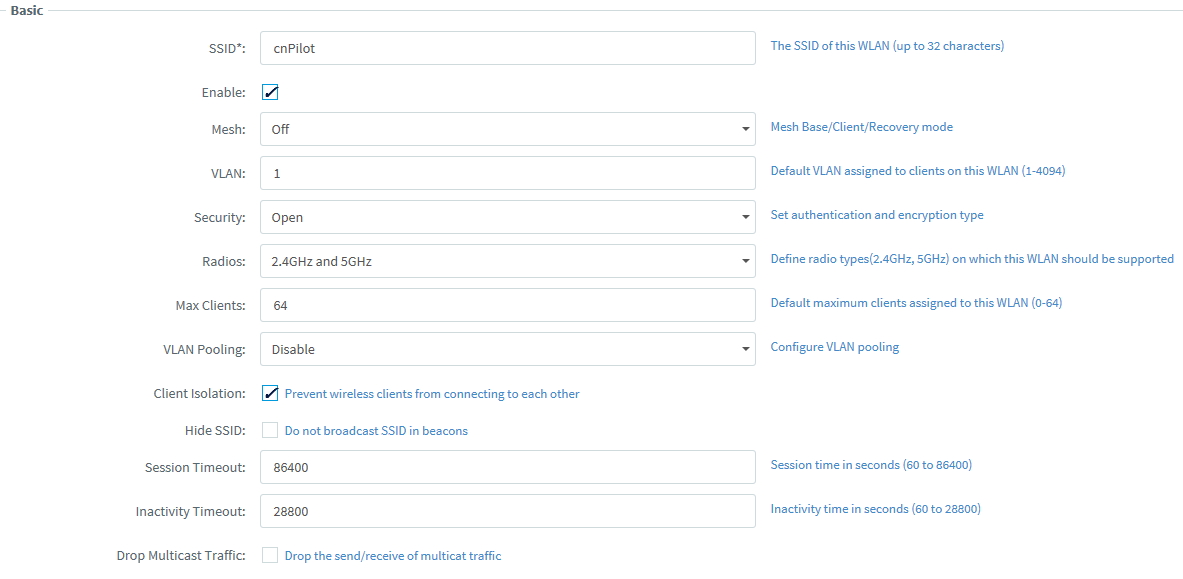Disable the Client Isolation checkbox

pos(270,393)
